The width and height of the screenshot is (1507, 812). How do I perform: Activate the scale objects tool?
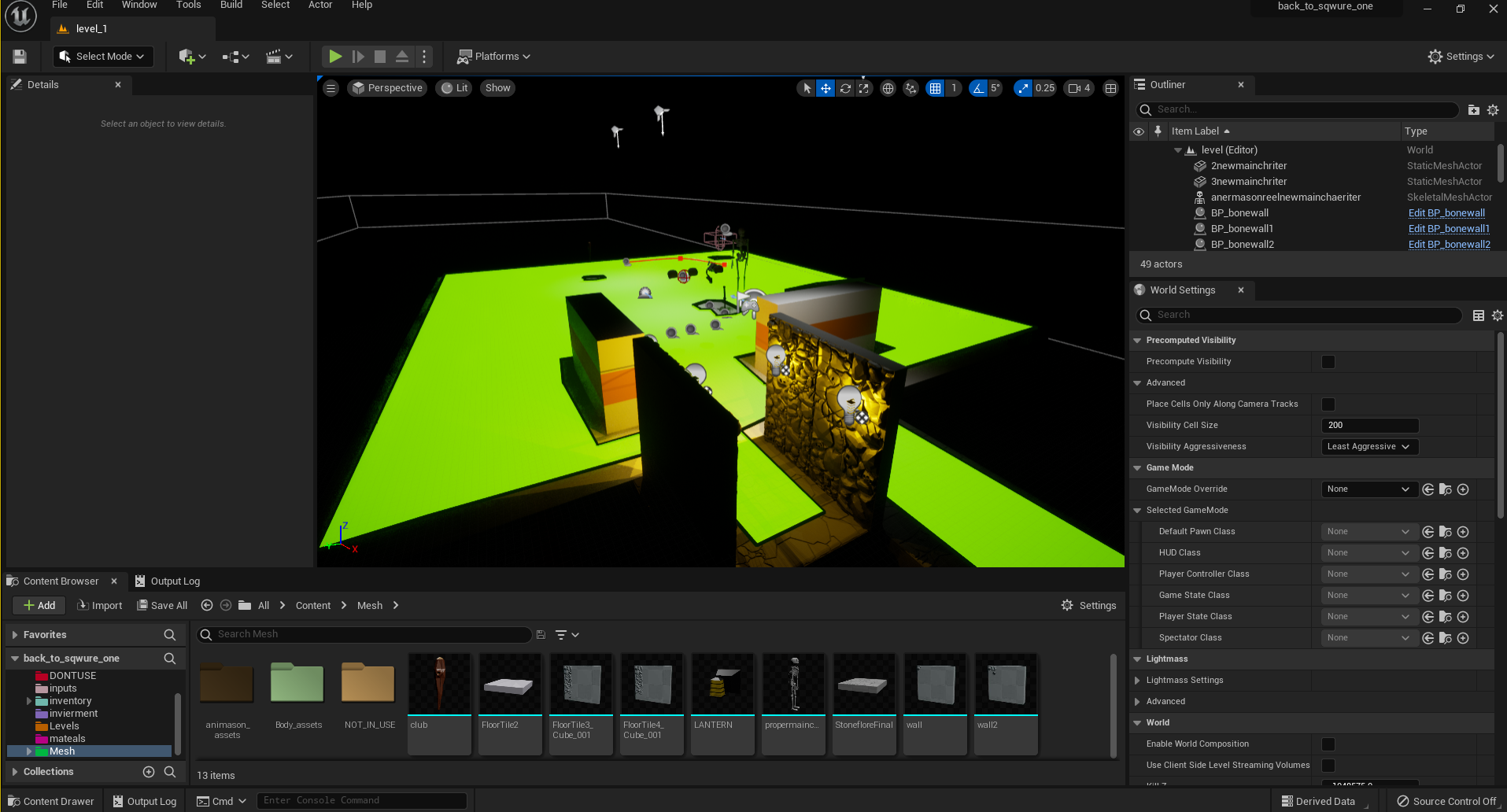(x=864, y=88)
